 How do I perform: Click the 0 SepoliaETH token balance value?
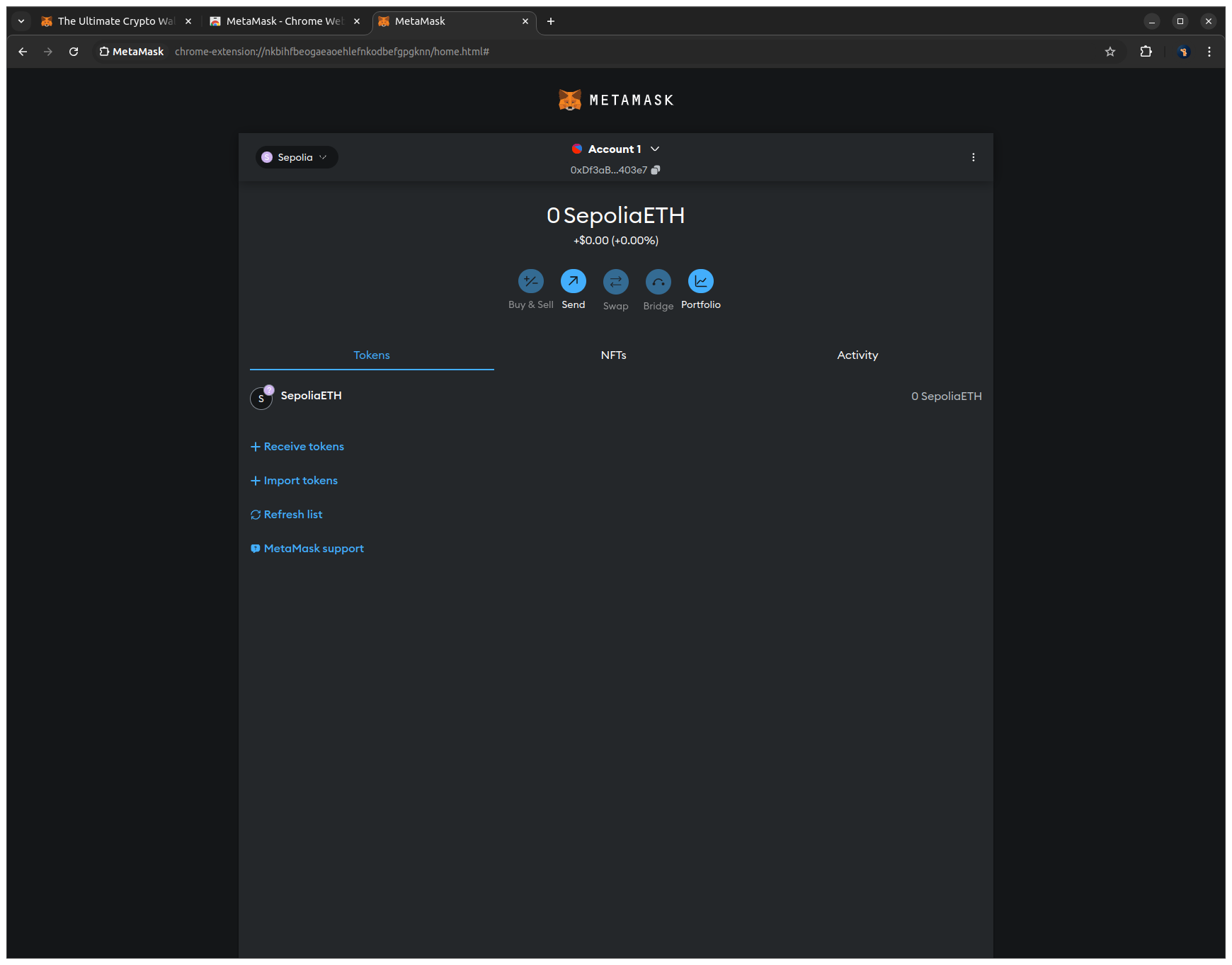[x=947, y=396]
